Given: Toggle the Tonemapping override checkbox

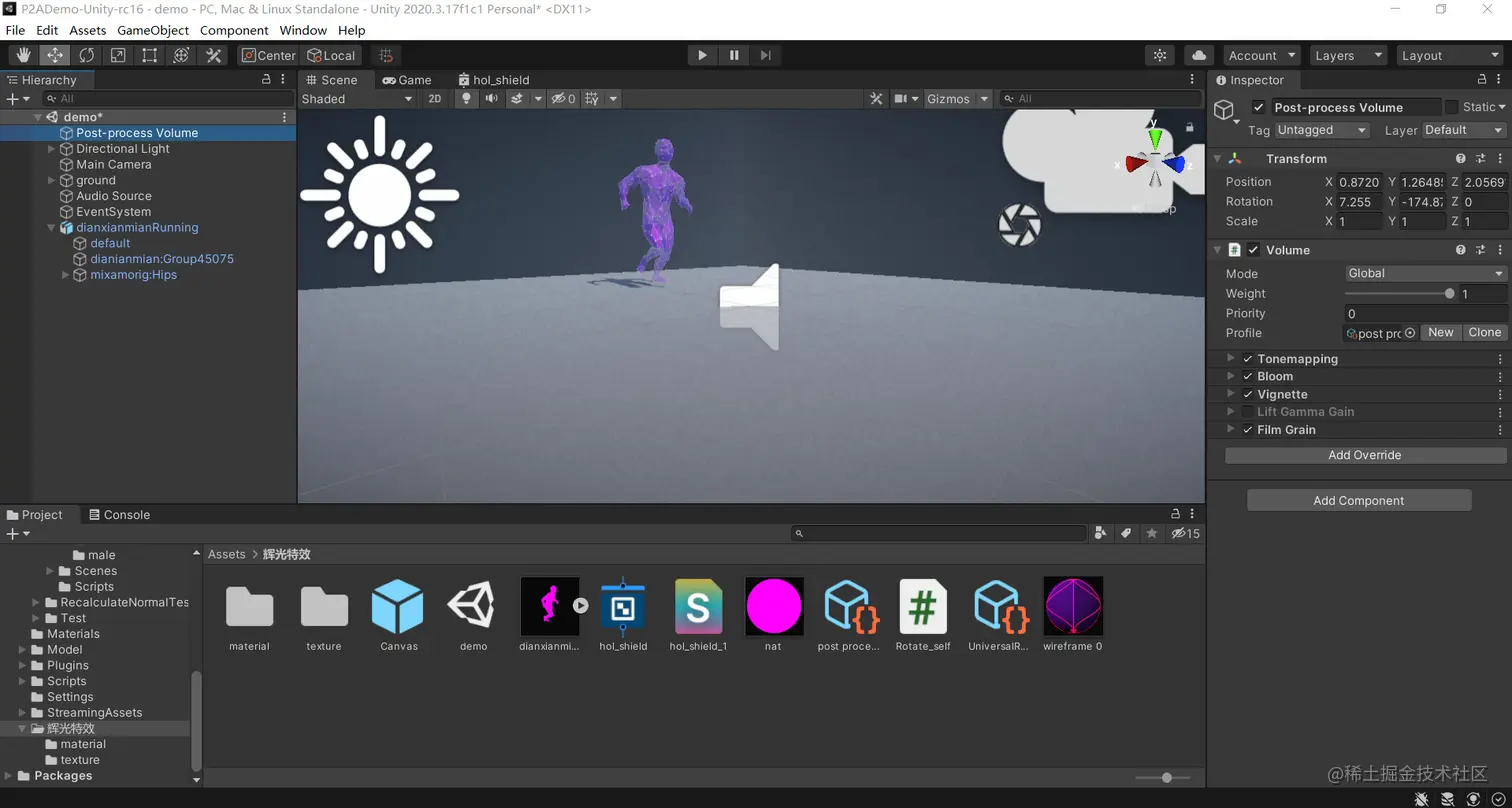Looking at the screenshot, I should (1247, 359).
